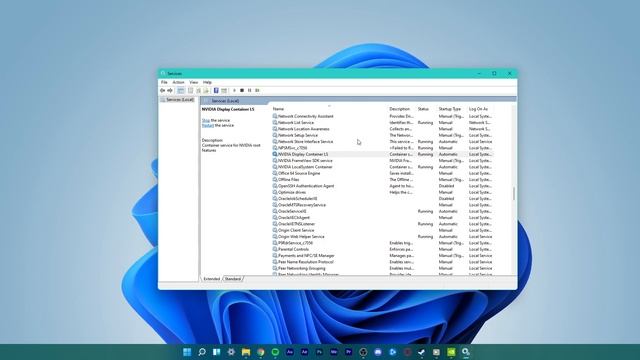Select Network Setup Service row
Viewport: 640px width, 360px height.
point(382,135)
